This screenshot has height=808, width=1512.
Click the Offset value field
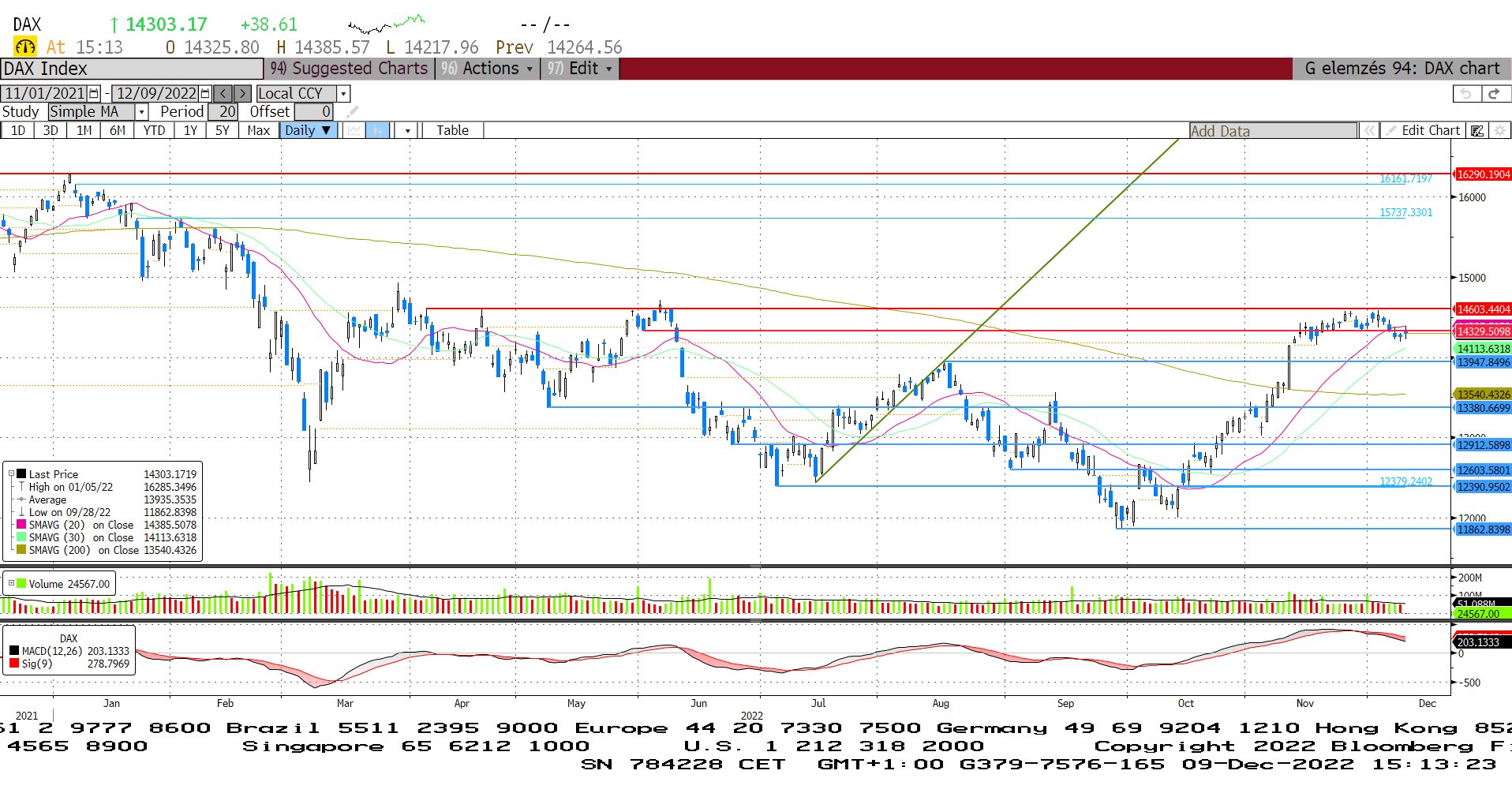tap(314, 112)
